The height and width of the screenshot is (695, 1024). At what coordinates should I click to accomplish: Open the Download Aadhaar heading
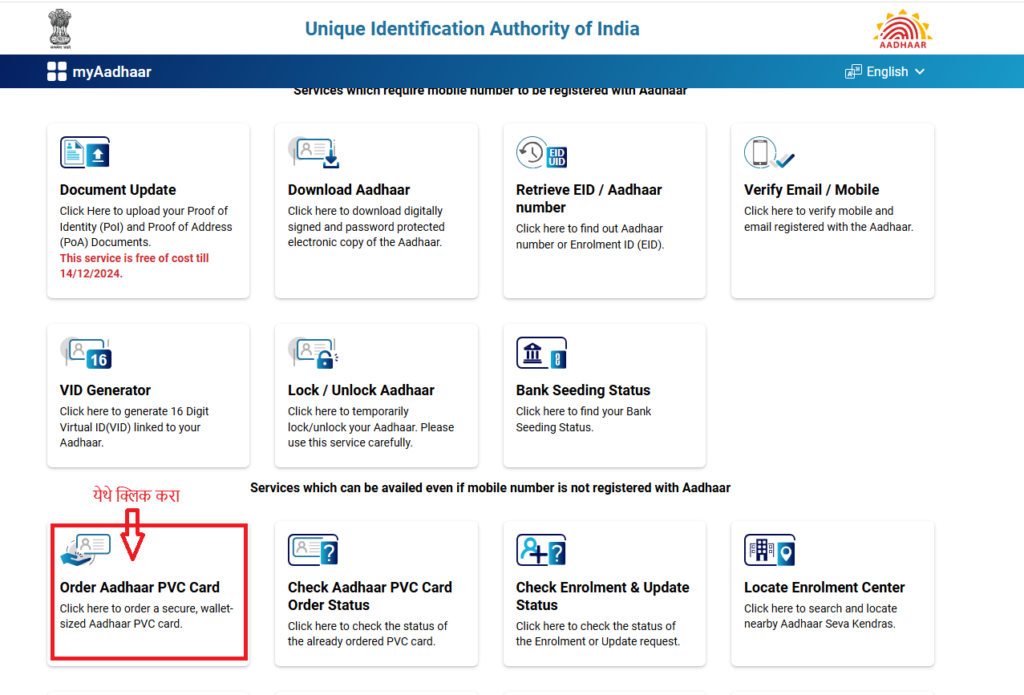pos(349,190)
